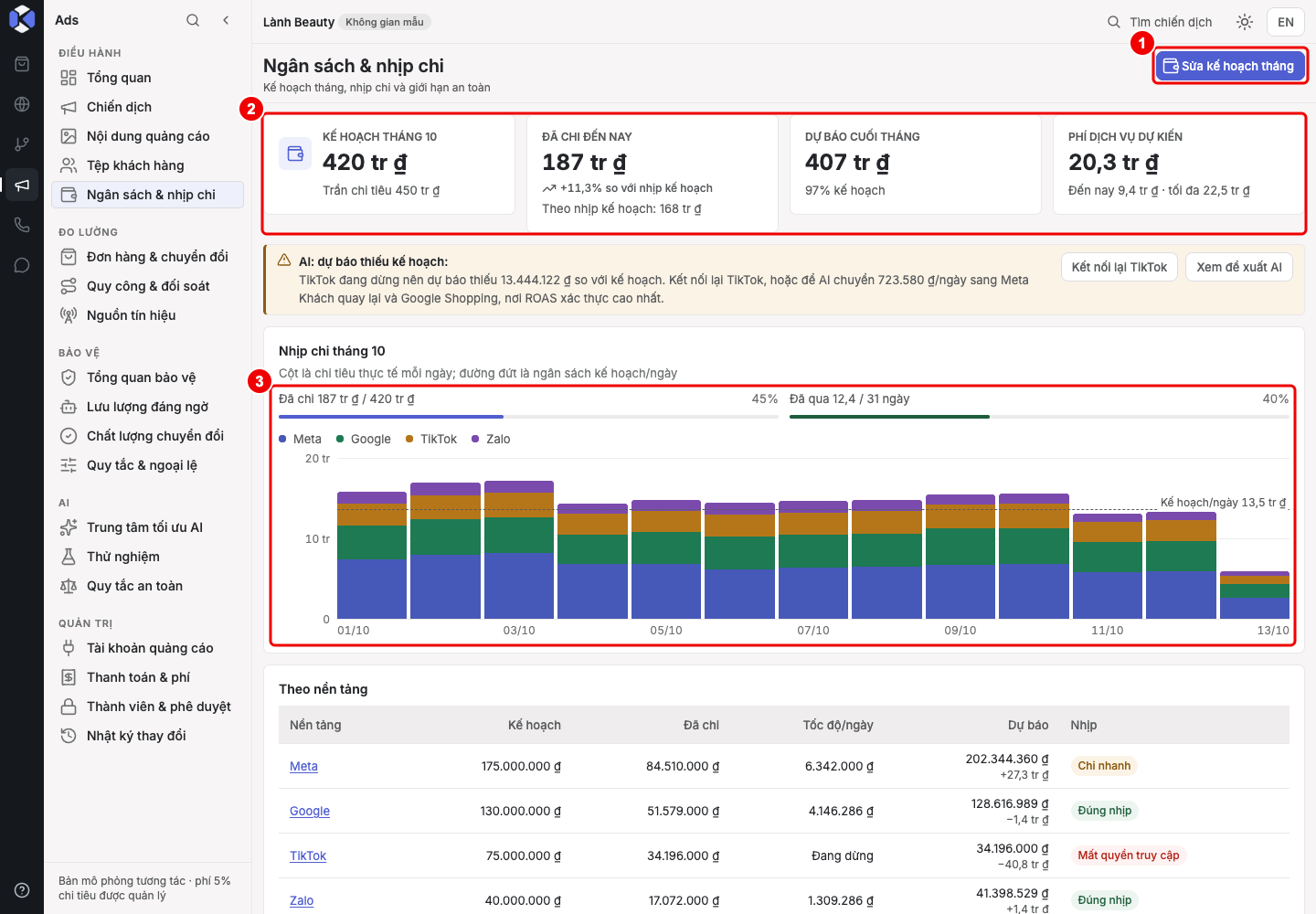1316x914 pixels.
Task: Click the Đơn hàng & chuyển đổi bag icon
Action: [69, 257]
